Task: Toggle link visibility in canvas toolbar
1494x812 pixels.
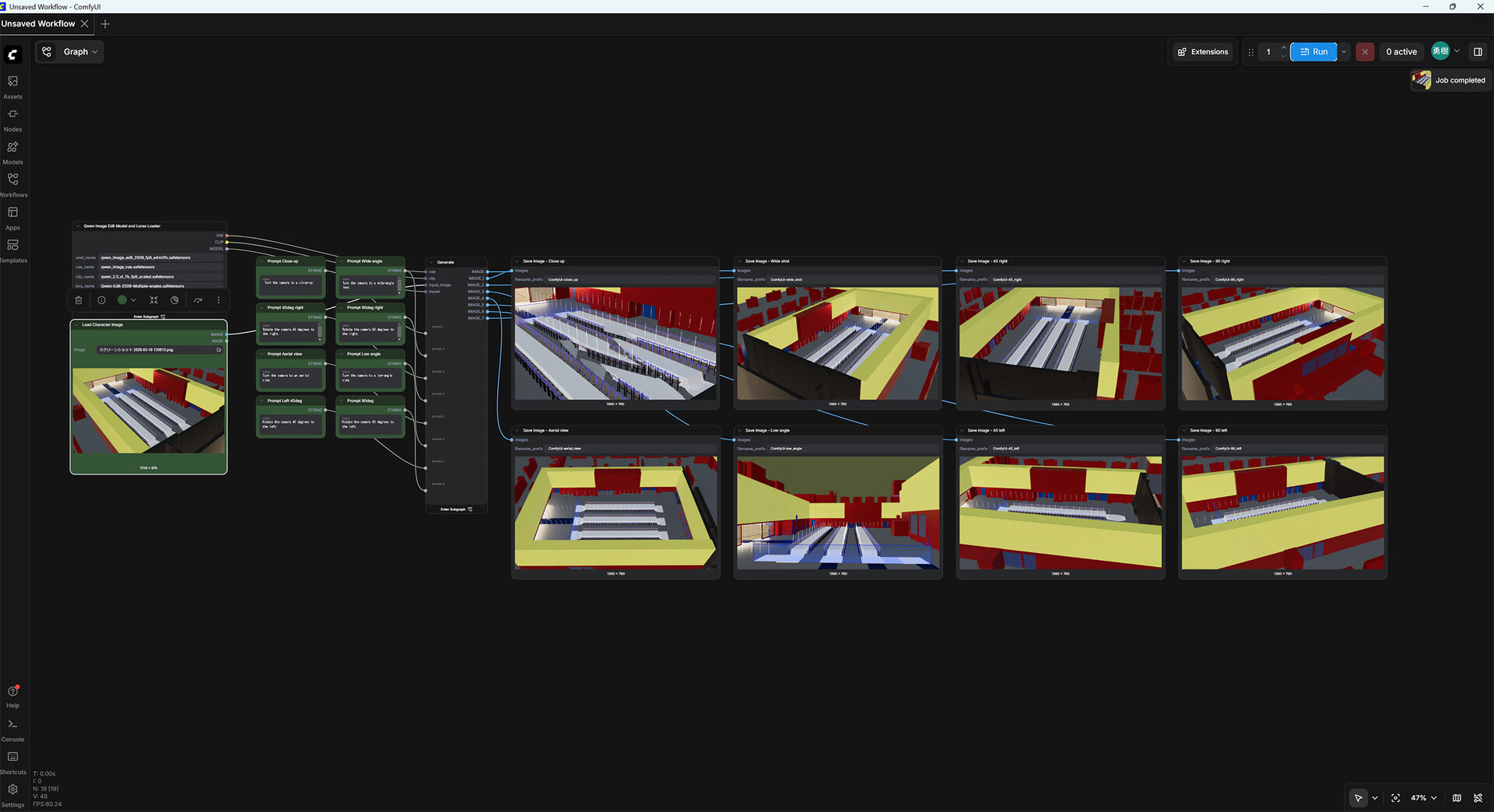Action: tap(1478, 798)
